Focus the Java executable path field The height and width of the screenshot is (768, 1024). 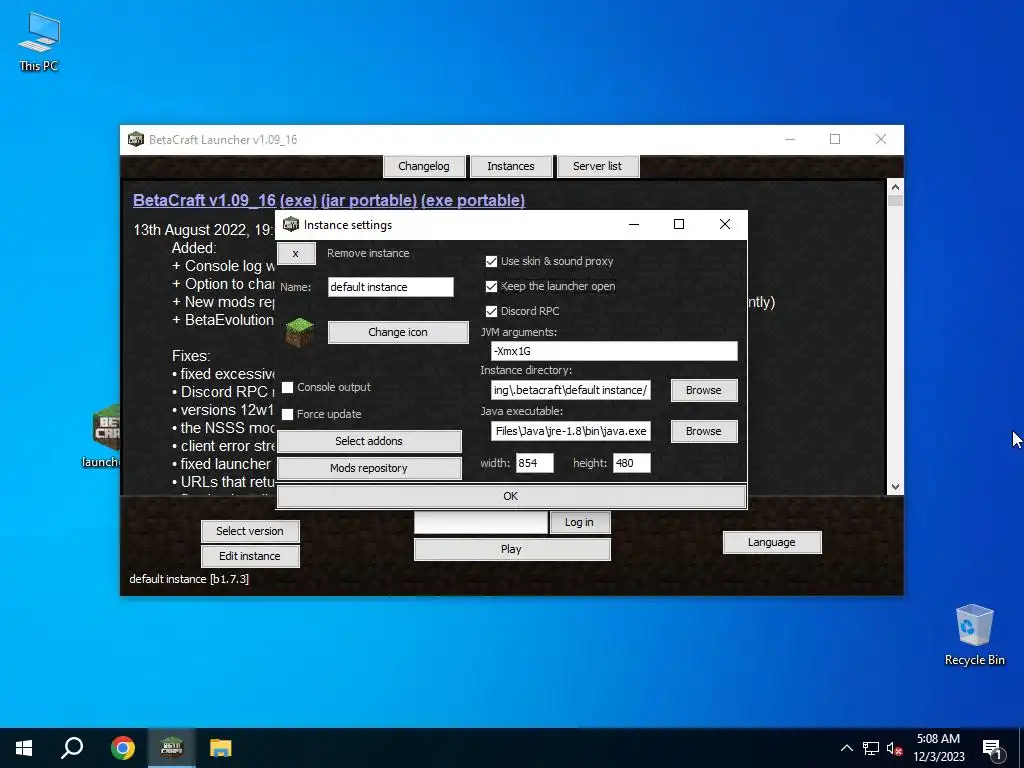(570, 431)
